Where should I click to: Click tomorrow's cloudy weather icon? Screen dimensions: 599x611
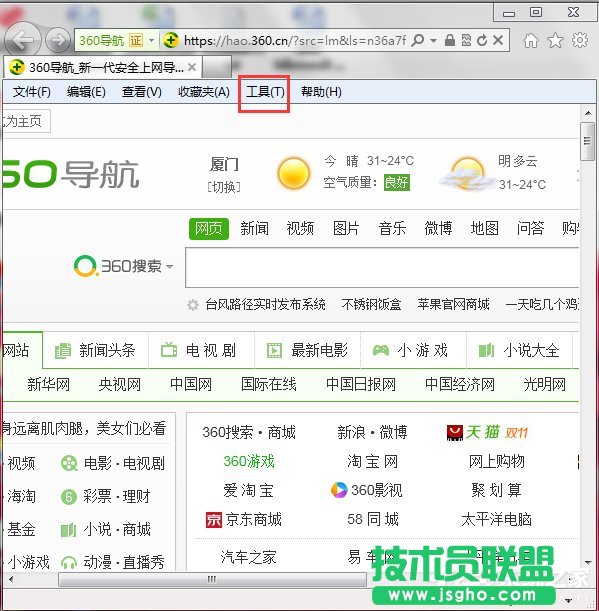466,174
